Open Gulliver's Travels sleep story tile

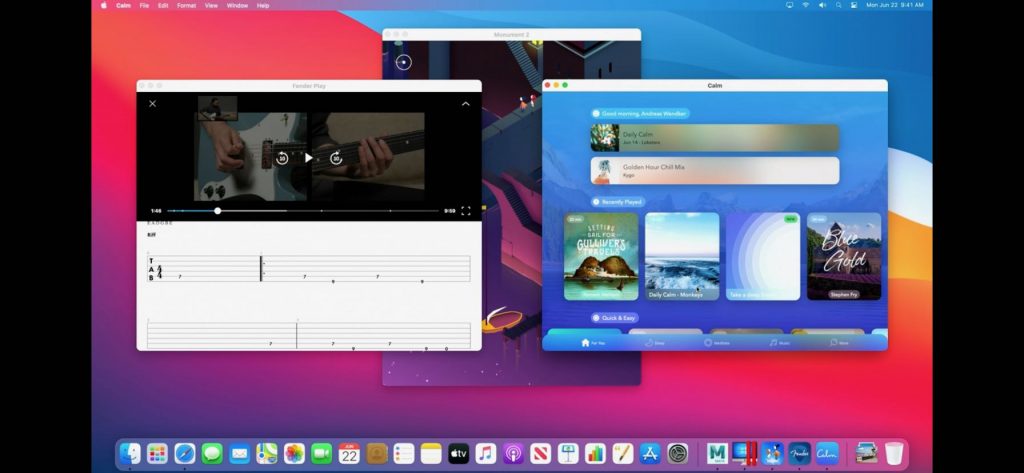(601, 256)
